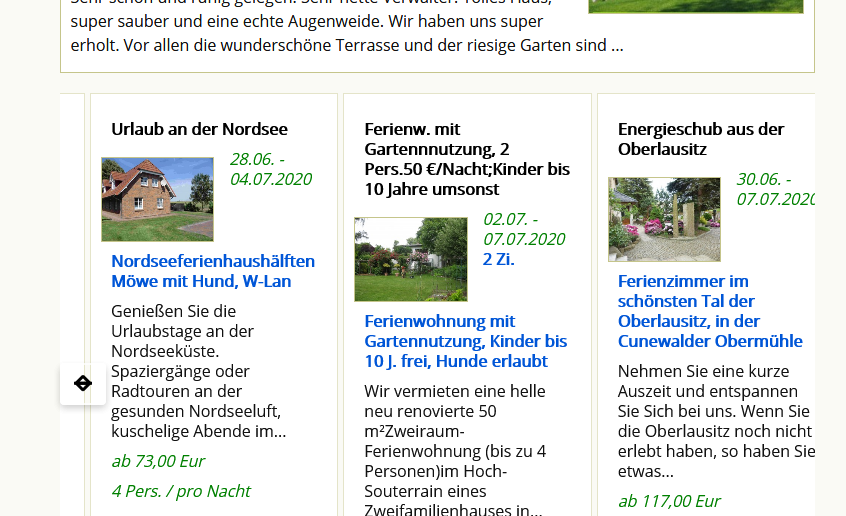Select the 02.07. - 07.07.2020 date range
846x516 pixels.
tap(524, 229)
